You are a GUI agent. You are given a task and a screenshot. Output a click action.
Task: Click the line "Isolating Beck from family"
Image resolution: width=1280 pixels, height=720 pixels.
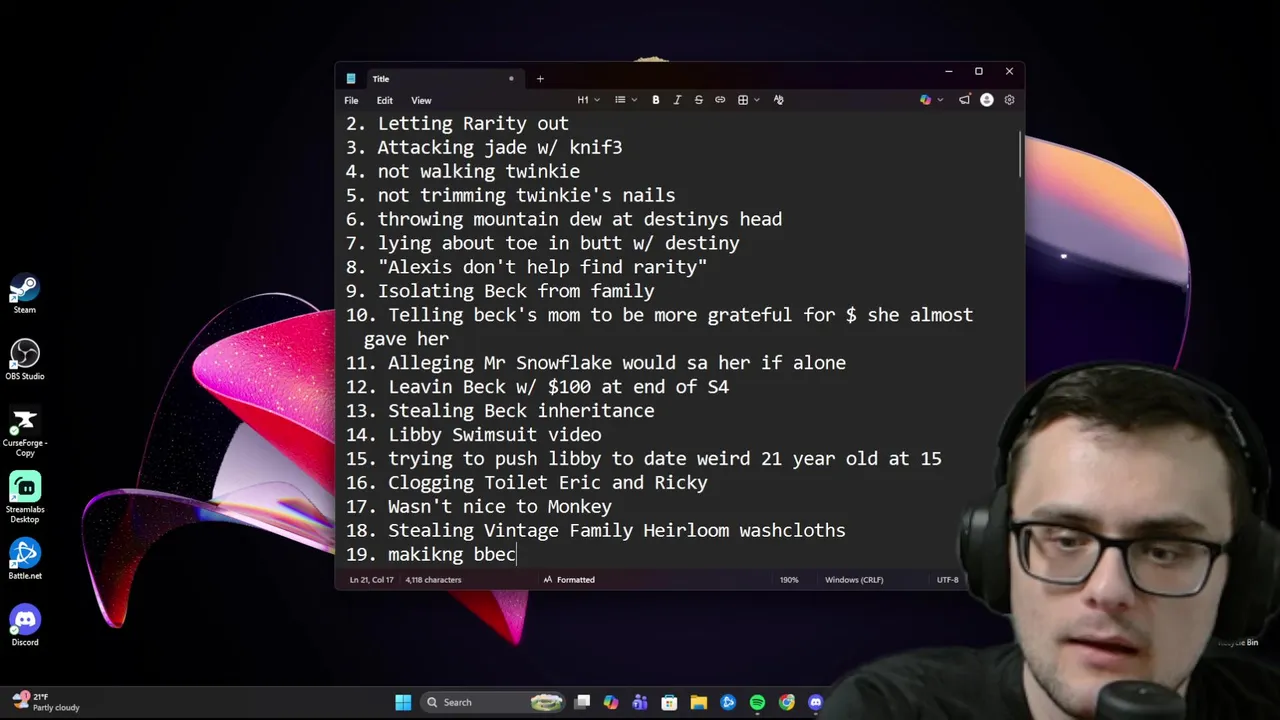click(516, 292)
